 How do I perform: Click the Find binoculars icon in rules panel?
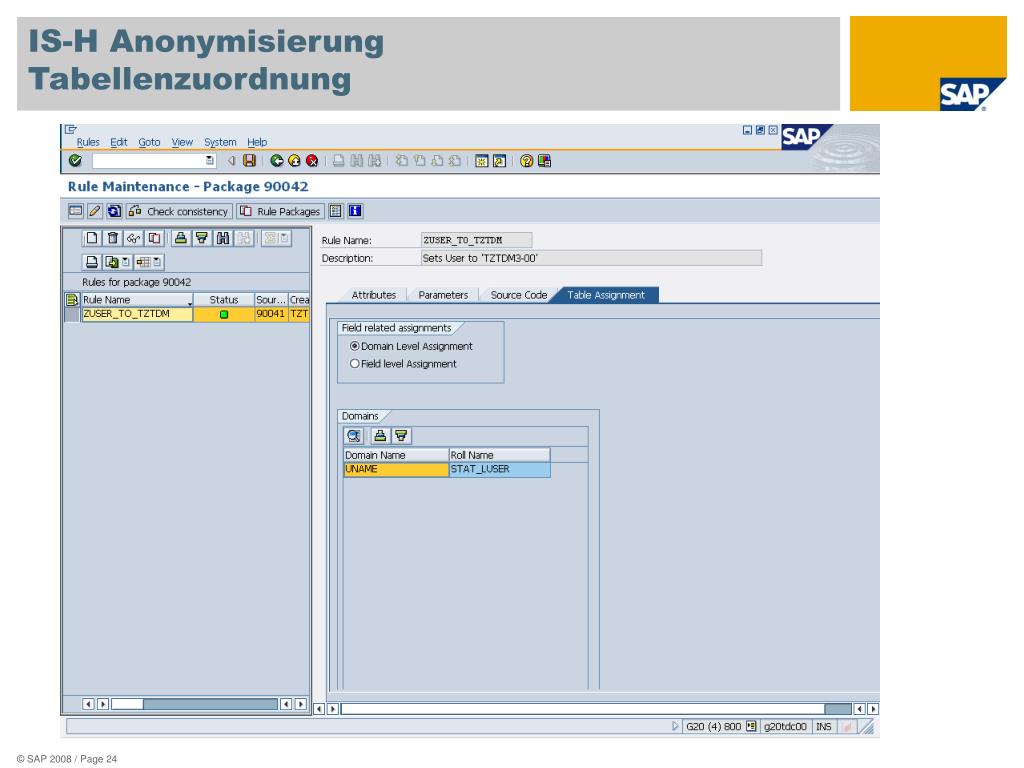(223, 238)
